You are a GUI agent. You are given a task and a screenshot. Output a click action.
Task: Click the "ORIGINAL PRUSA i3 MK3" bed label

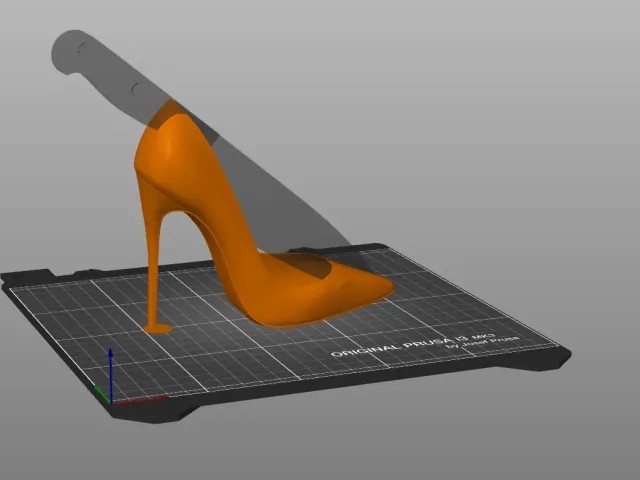pyautogui.click(x=413, y=344)
